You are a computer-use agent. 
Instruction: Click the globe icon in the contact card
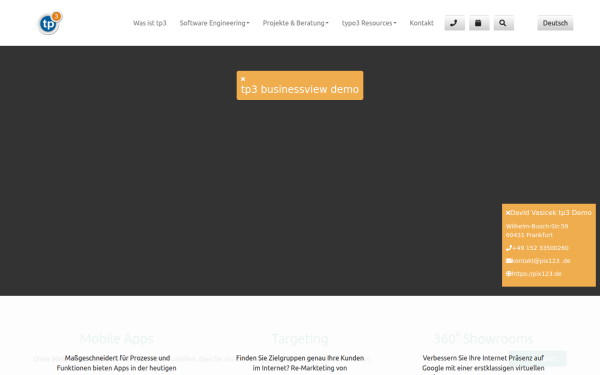pos(509,274)
